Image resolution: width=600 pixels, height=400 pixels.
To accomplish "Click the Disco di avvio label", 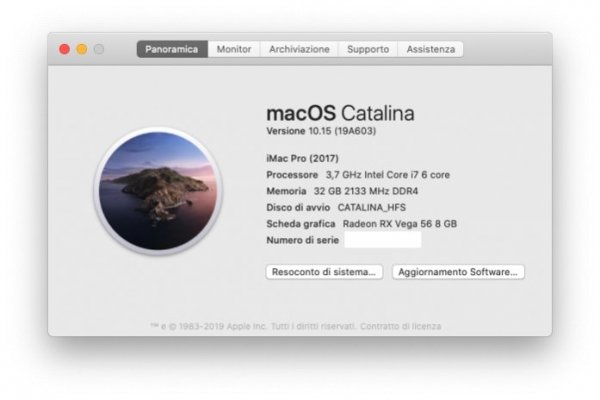I will click(x=298, y=208).
